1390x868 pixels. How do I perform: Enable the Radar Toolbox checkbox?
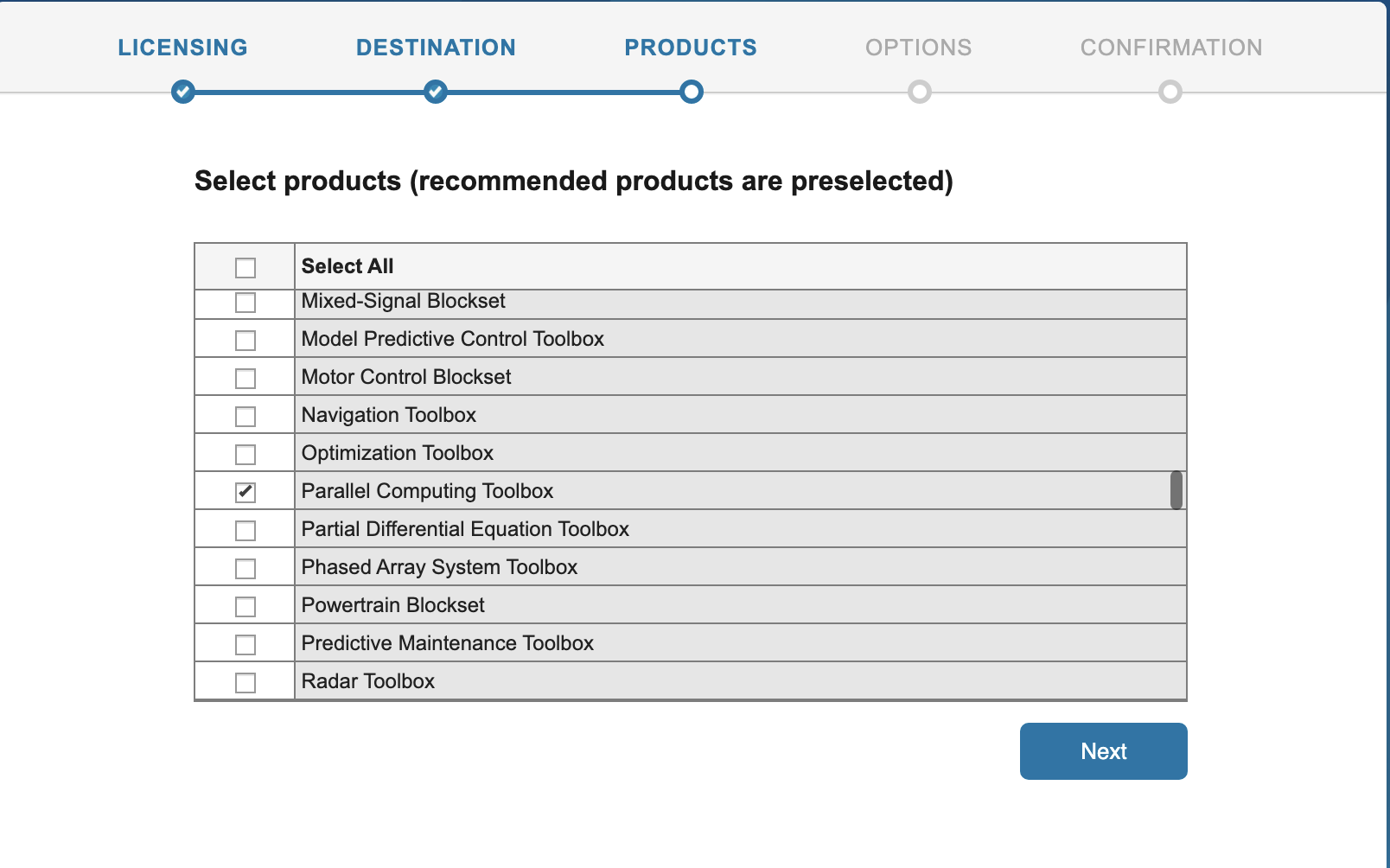pos(245,680)
